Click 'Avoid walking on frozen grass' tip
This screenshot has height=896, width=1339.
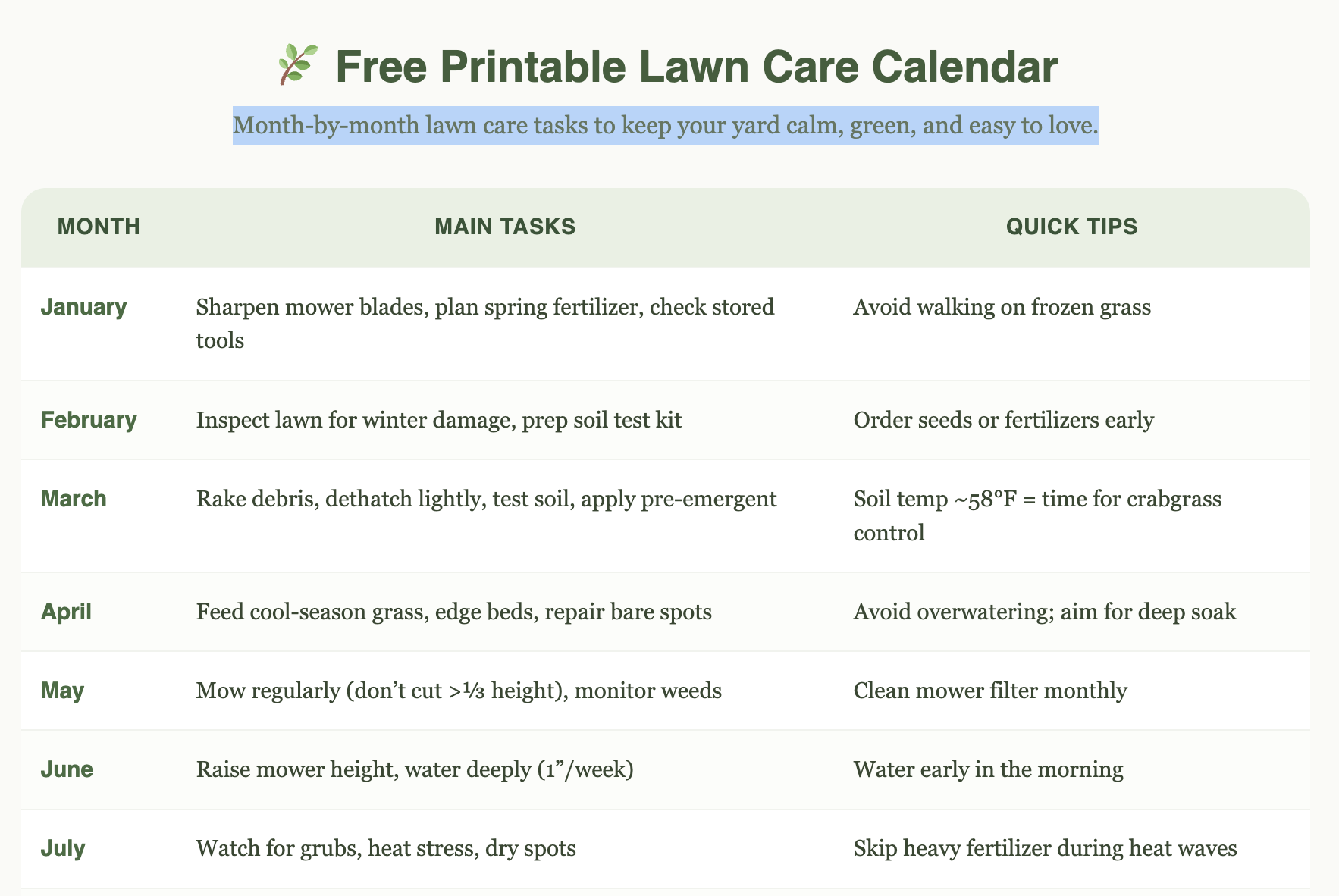1002,307
